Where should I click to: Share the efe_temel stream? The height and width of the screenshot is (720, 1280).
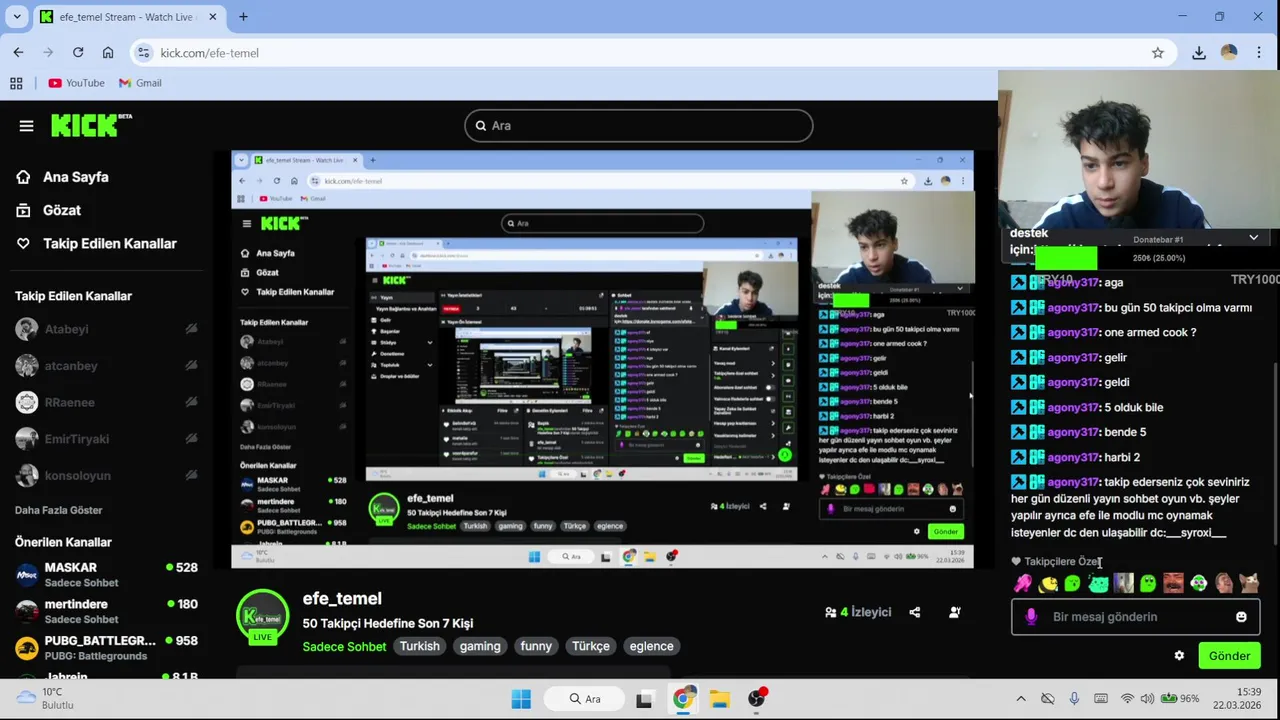click(915, 612)
